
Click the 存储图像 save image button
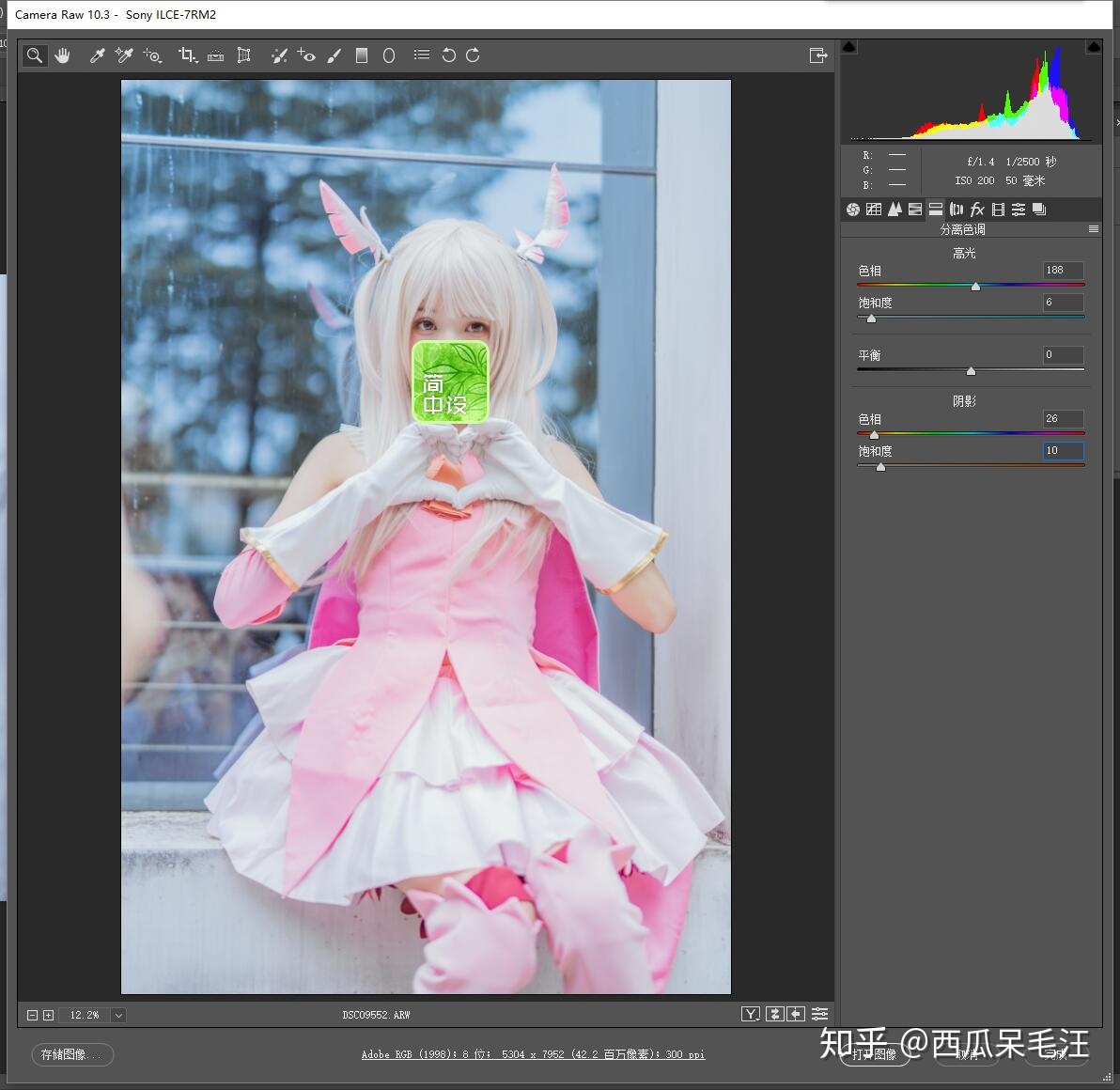pyautogui.click(x=72, y=1054)
